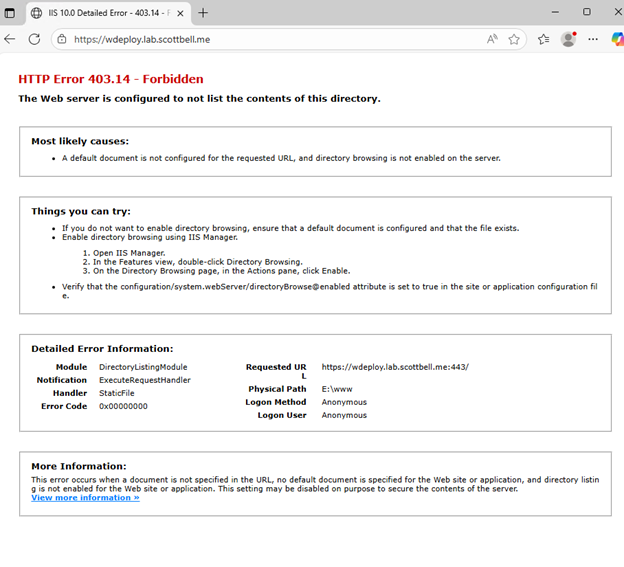Open the user profile avatar
The height and width of the screenshot is (567, 624).
tap(568, 39)
